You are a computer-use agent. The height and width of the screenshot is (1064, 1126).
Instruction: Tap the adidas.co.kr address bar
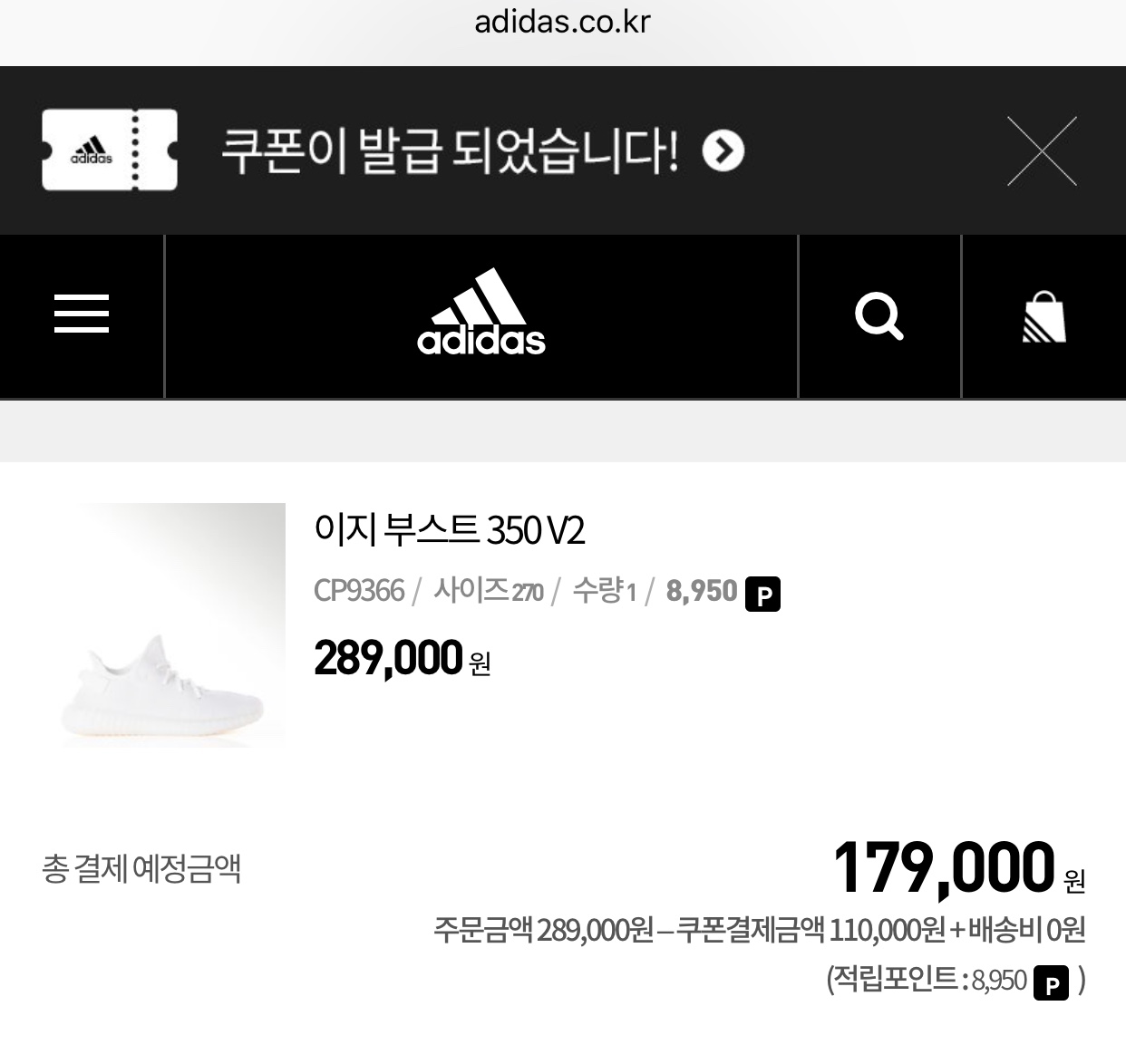pos(562,22)
